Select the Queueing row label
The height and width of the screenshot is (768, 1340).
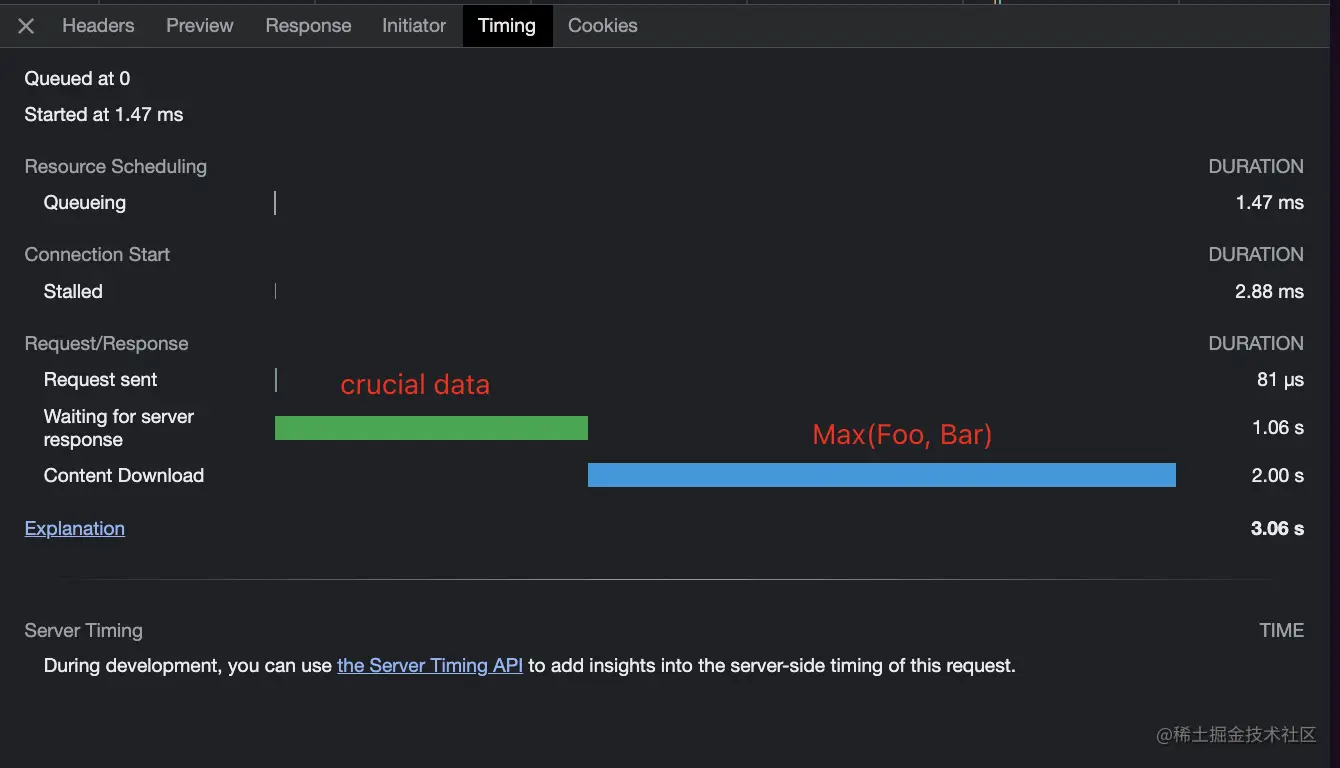point(85,203)
